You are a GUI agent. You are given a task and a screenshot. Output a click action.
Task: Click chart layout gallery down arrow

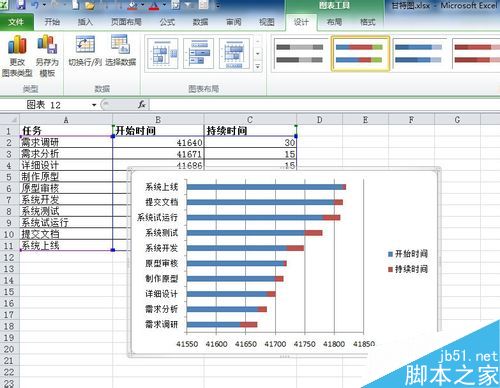(x=258, y=54)
